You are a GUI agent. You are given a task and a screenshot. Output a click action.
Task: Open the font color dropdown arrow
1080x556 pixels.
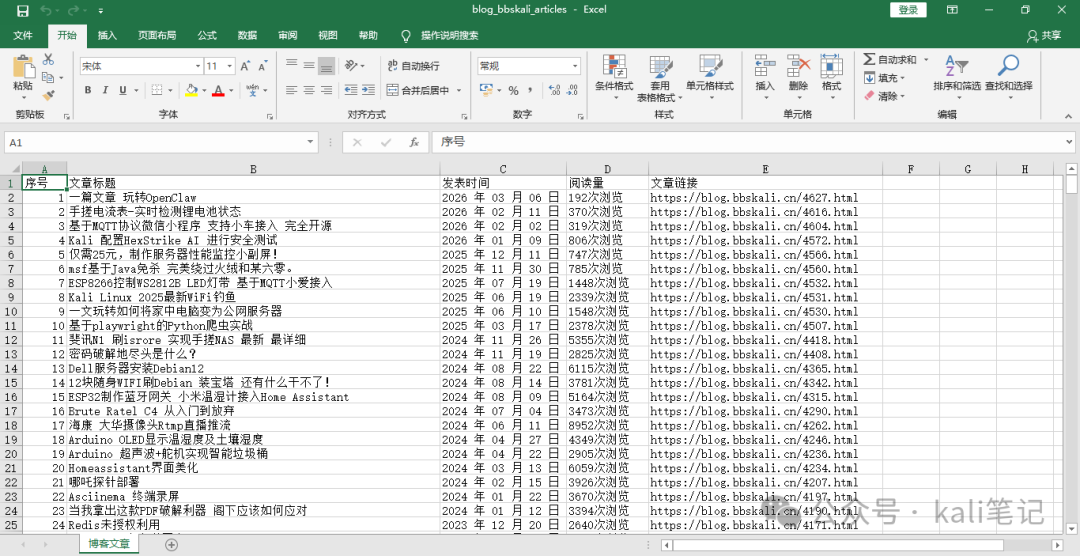pyautogui.click(x=231, y=90)
